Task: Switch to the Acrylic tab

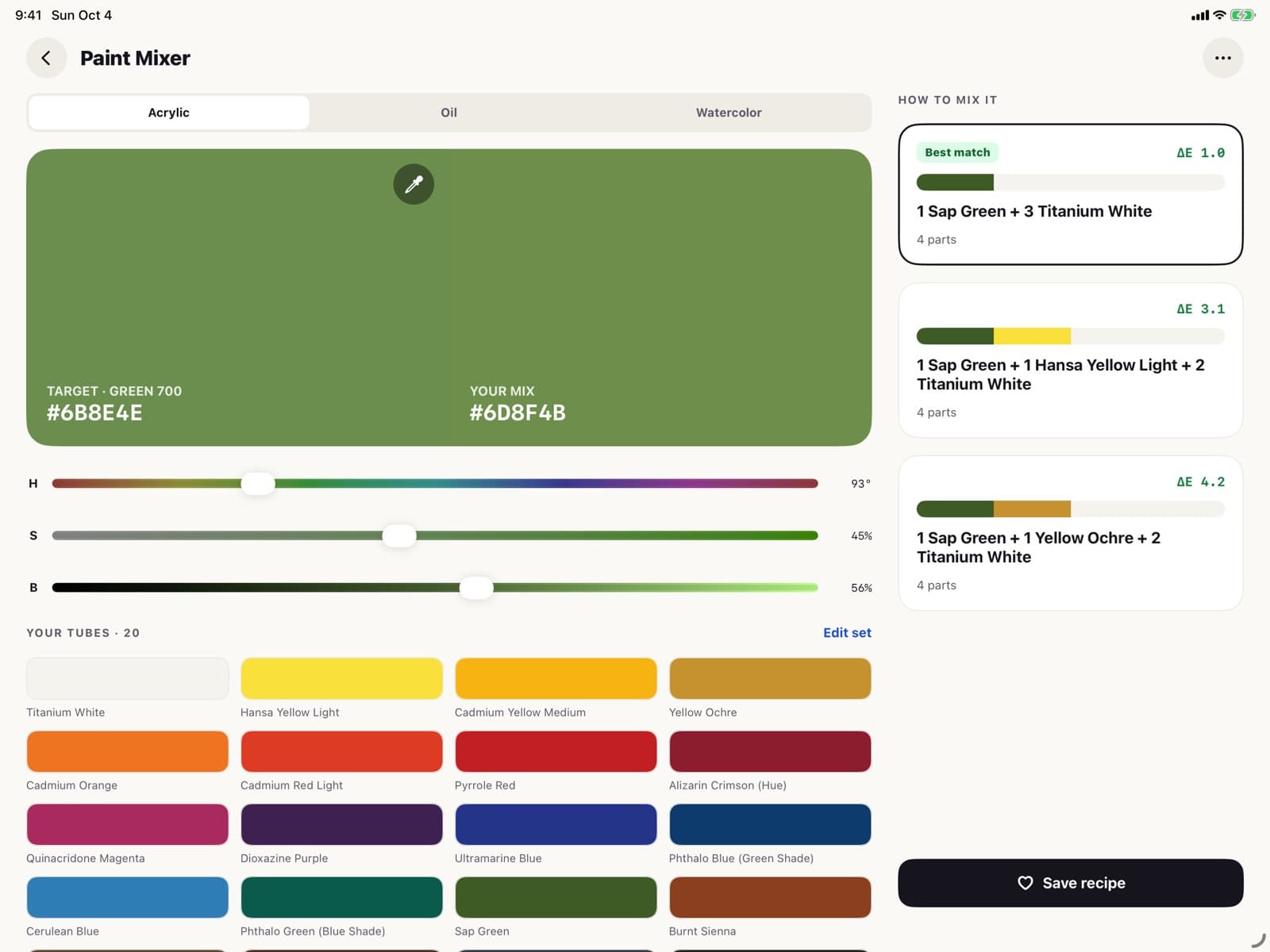Action: click(x=169, y=113)
